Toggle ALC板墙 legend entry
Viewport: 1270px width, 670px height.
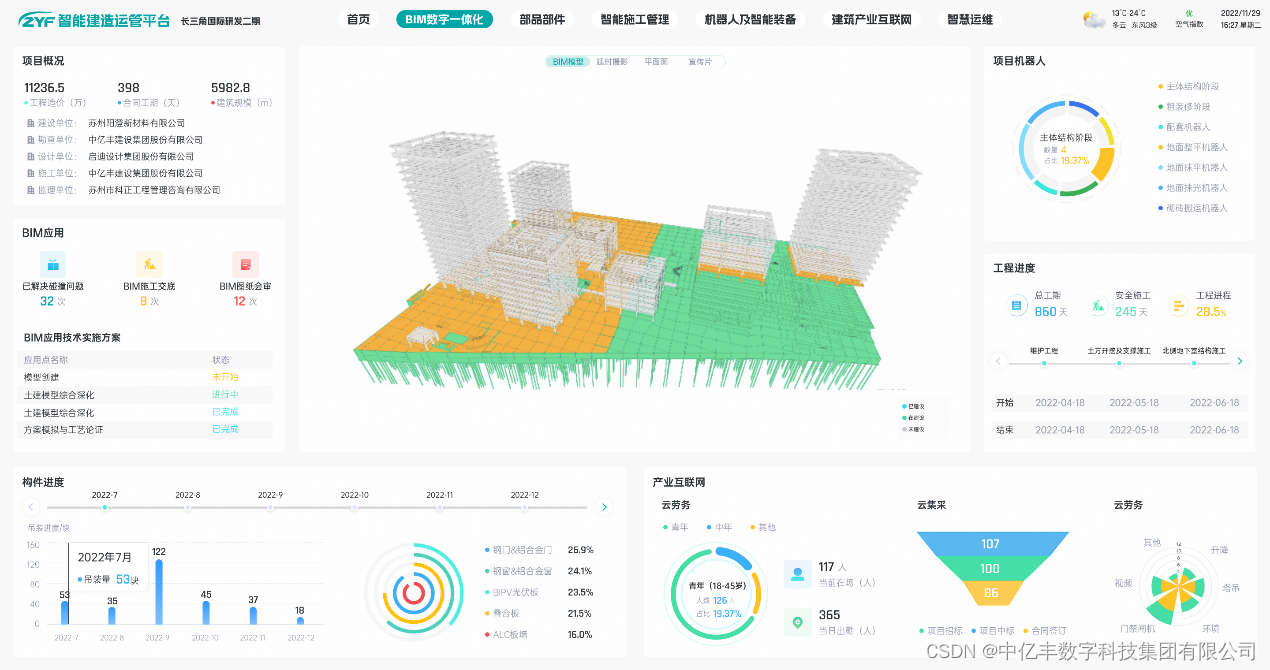506,634
